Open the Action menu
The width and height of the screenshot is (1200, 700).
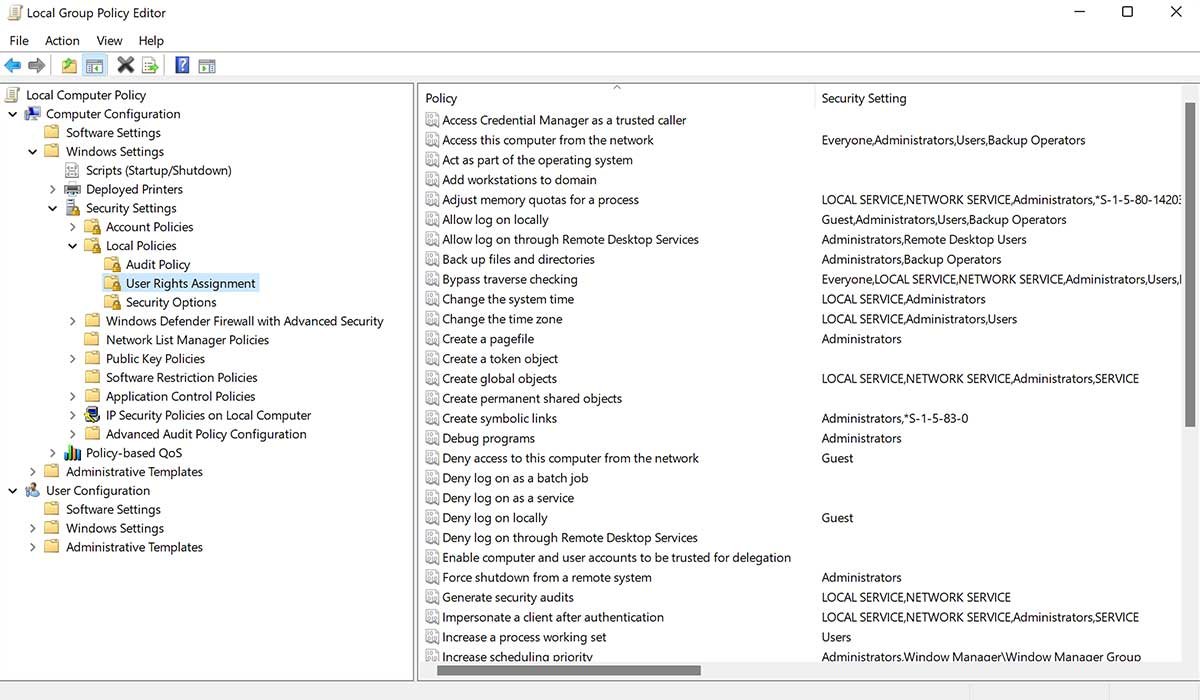[61, 40]
